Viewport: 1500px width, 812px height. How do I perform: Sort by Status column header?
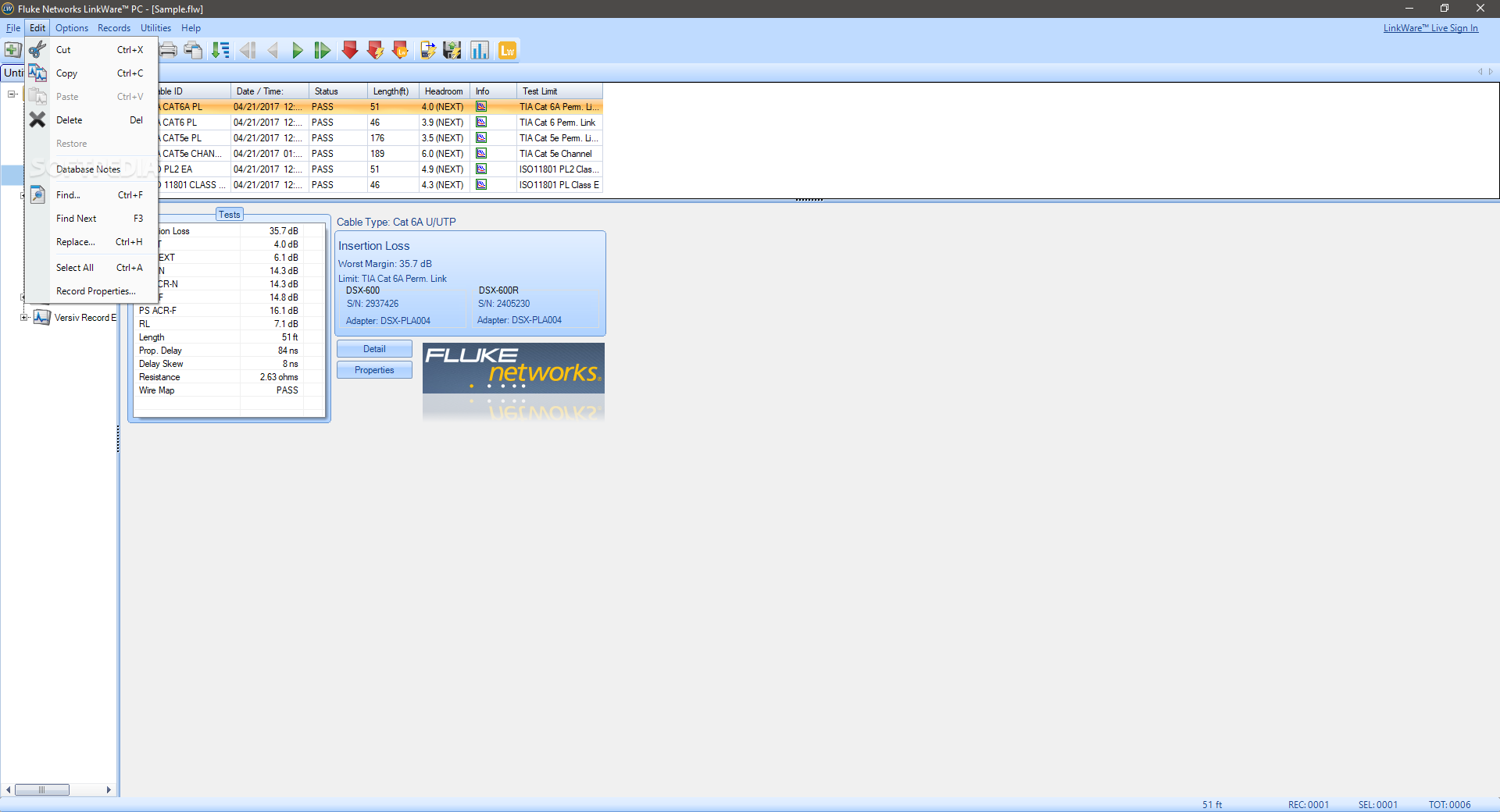click(x=338, y=91)
